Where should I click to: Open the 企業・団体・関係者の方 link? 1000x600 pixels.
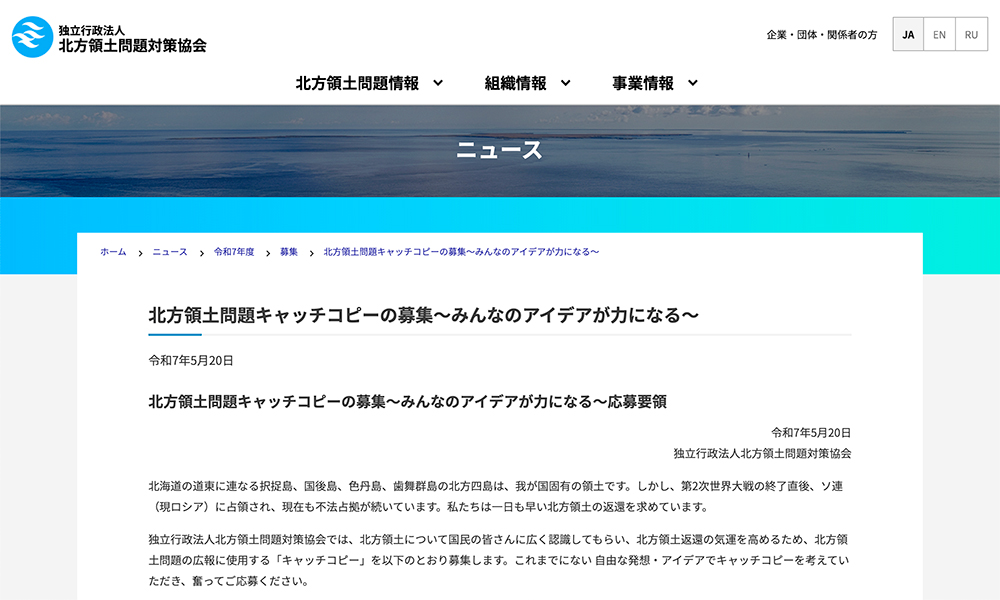(821, 34)
